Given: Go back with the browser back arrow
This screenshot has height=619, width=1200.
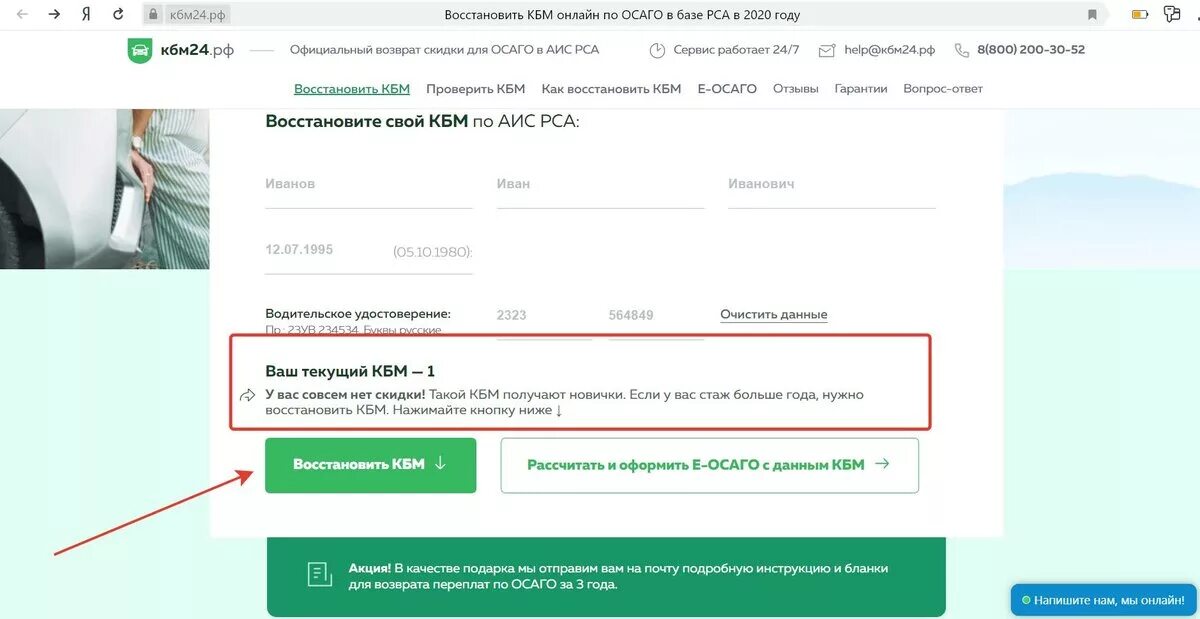Looking at the screenshot, I should click(22, 15).
